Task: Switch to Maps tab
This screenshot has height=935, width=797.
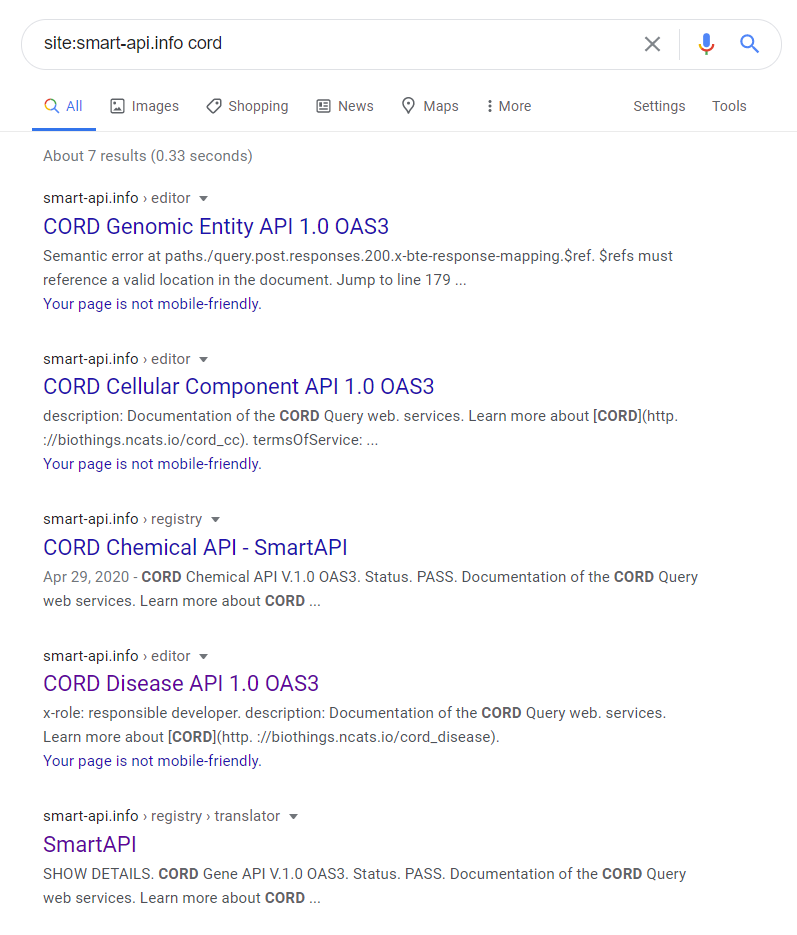Action: (x=430, y=106)
